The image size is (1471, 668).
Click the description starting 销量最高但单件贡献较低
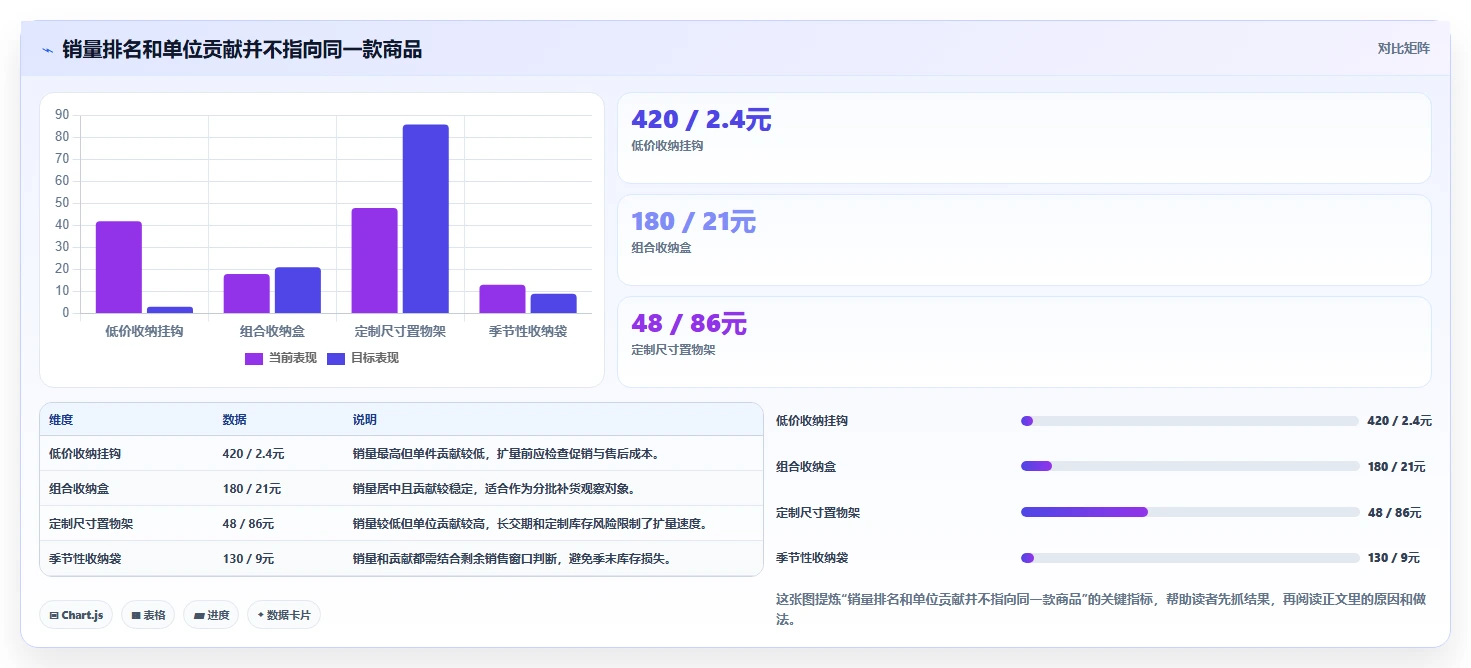pyautogui.click(x=506, y=454)
